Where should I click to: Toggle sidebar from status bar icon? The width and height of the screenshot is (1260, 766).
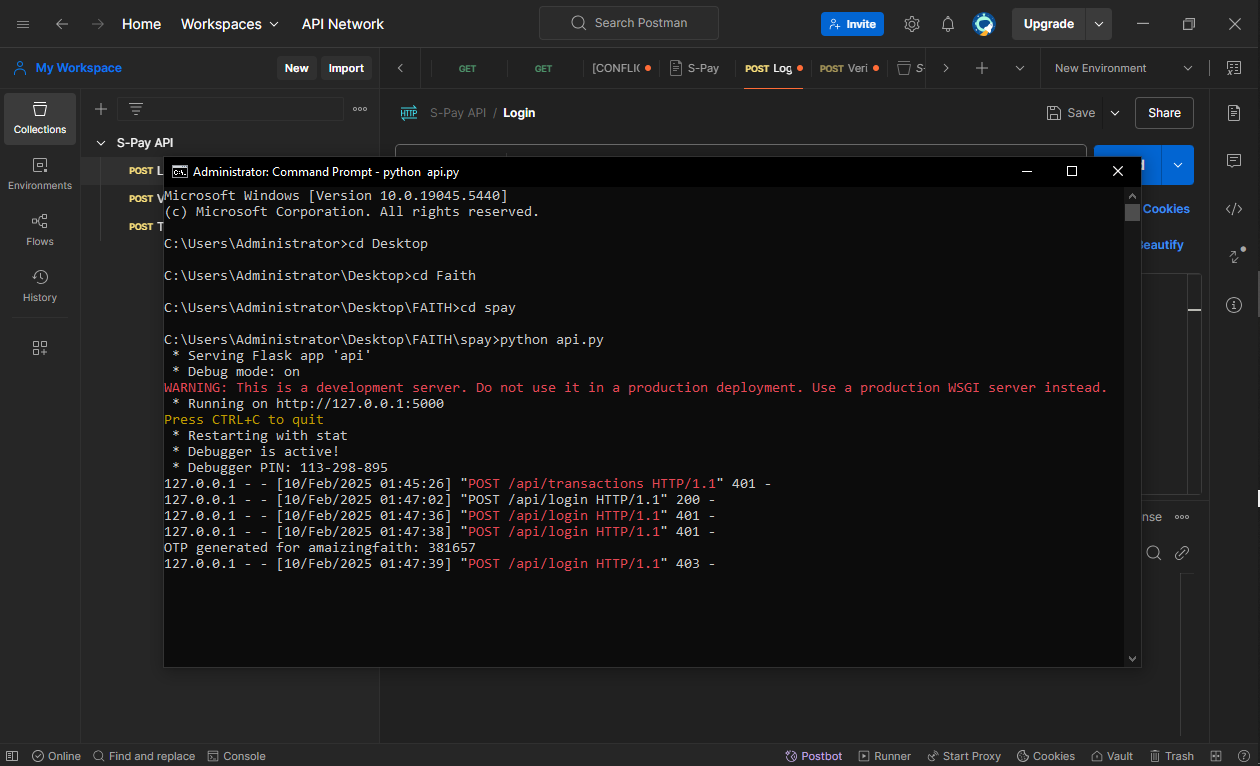[x=13, y=756]
